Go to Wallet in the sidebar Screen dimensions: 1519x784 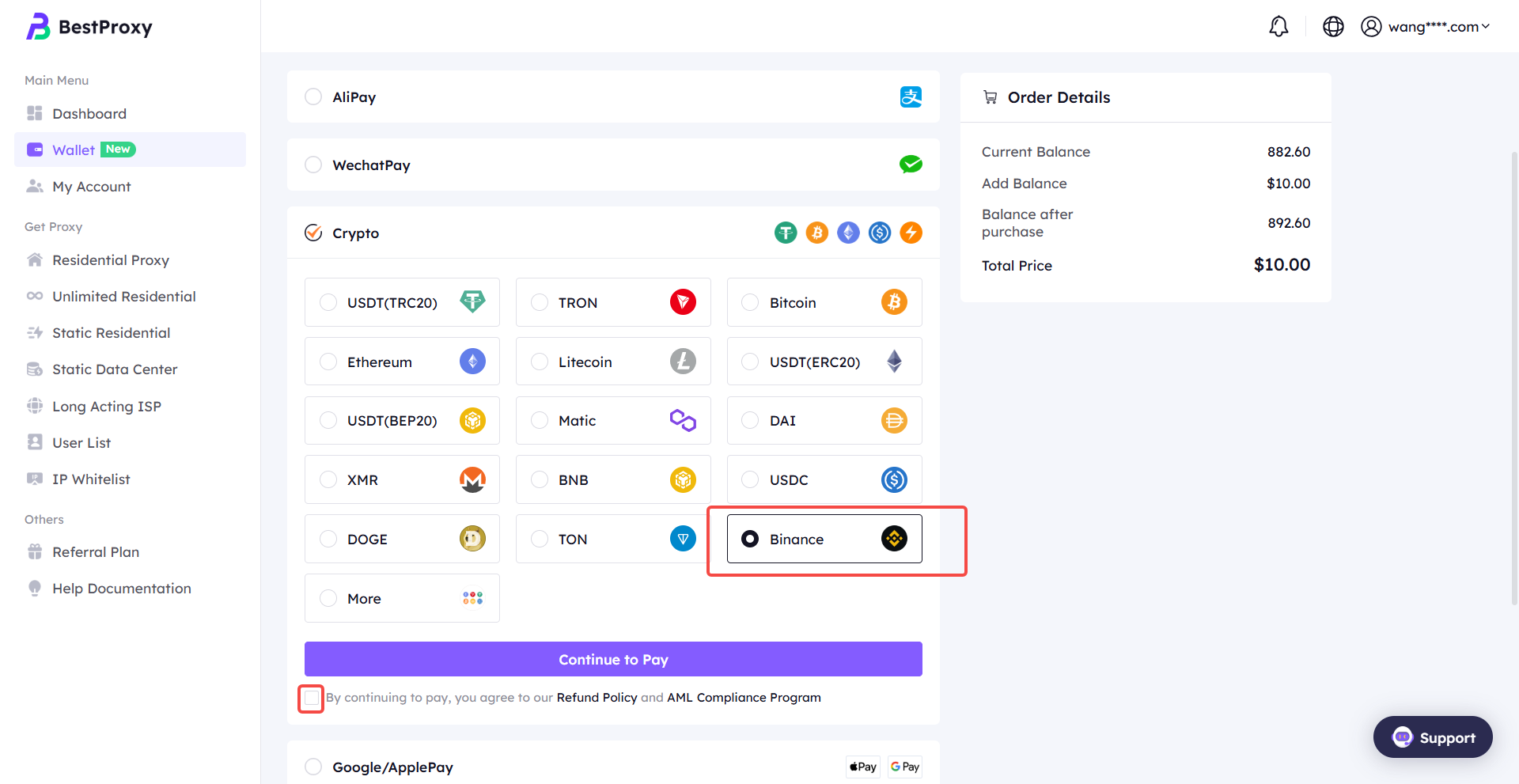click(130, 150)
